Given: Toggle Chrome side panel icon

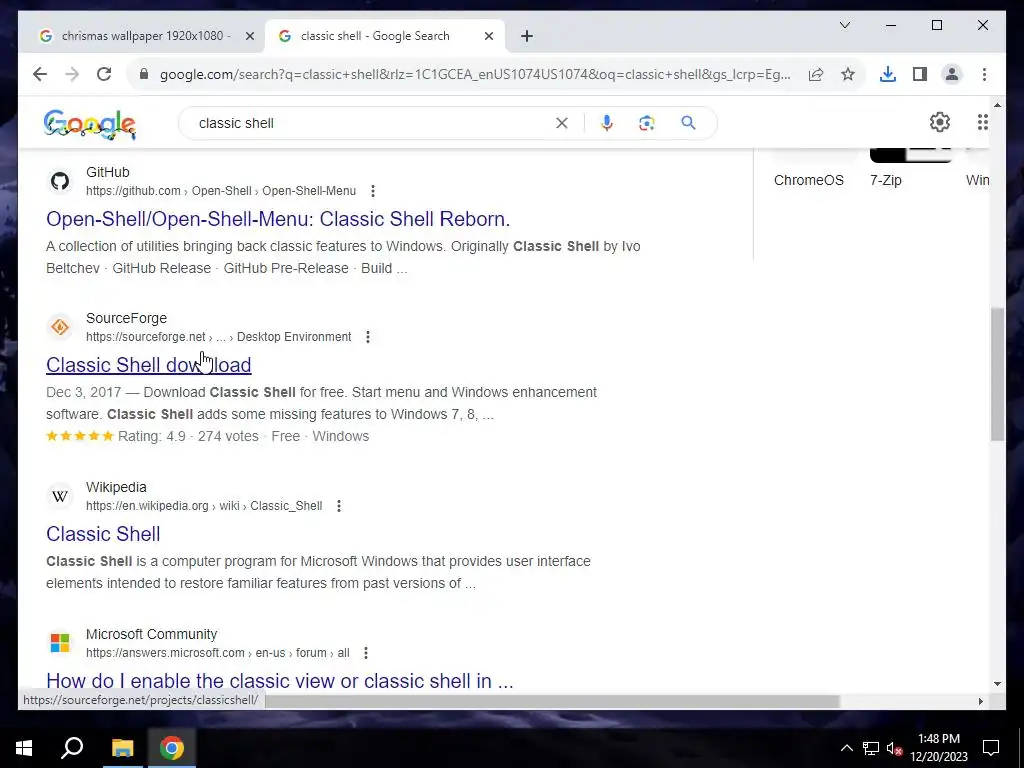Looking at the screenshot, I should coord(920,74).
